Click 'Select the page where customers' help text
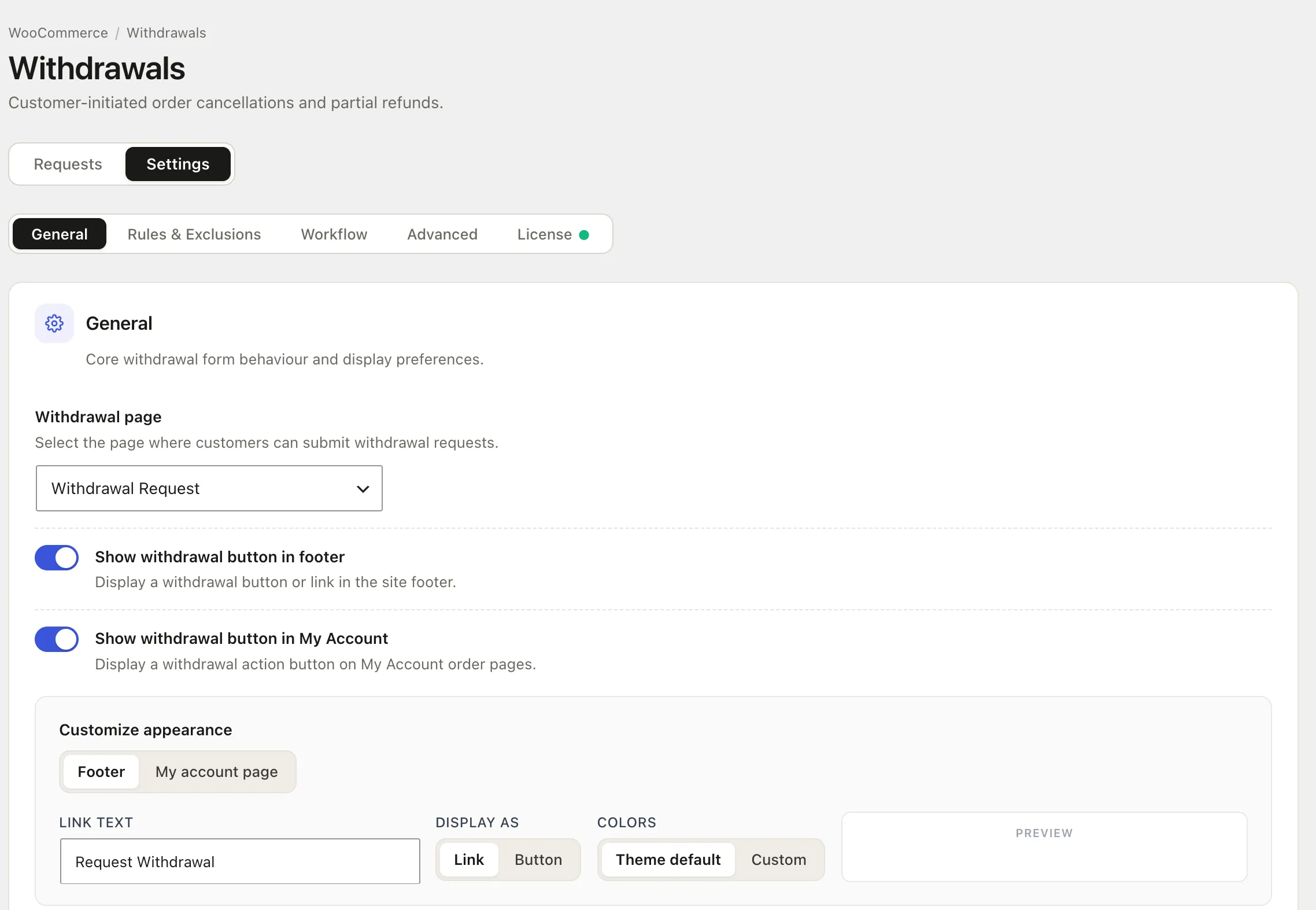 click(267, 443)
